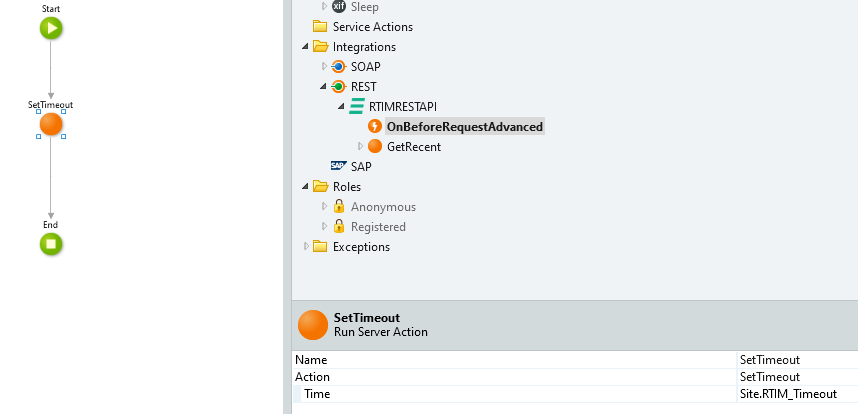Select the Sleep tree item

coord(364,7)
